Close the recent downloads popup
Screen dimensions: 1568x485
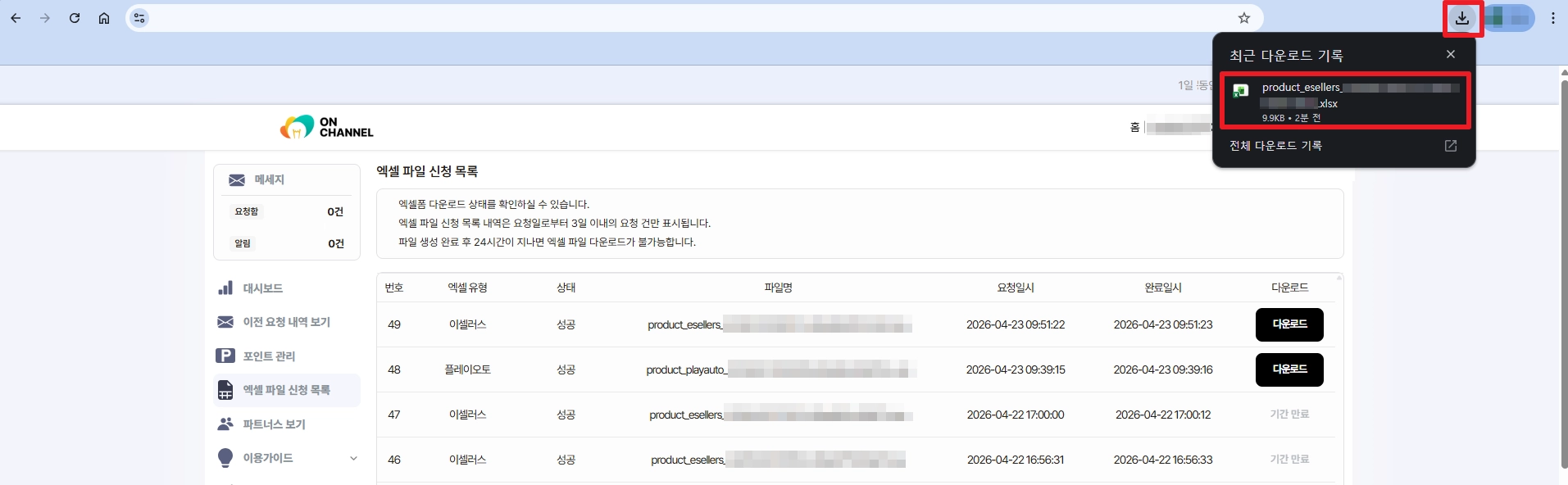(x=1451, y=54)
